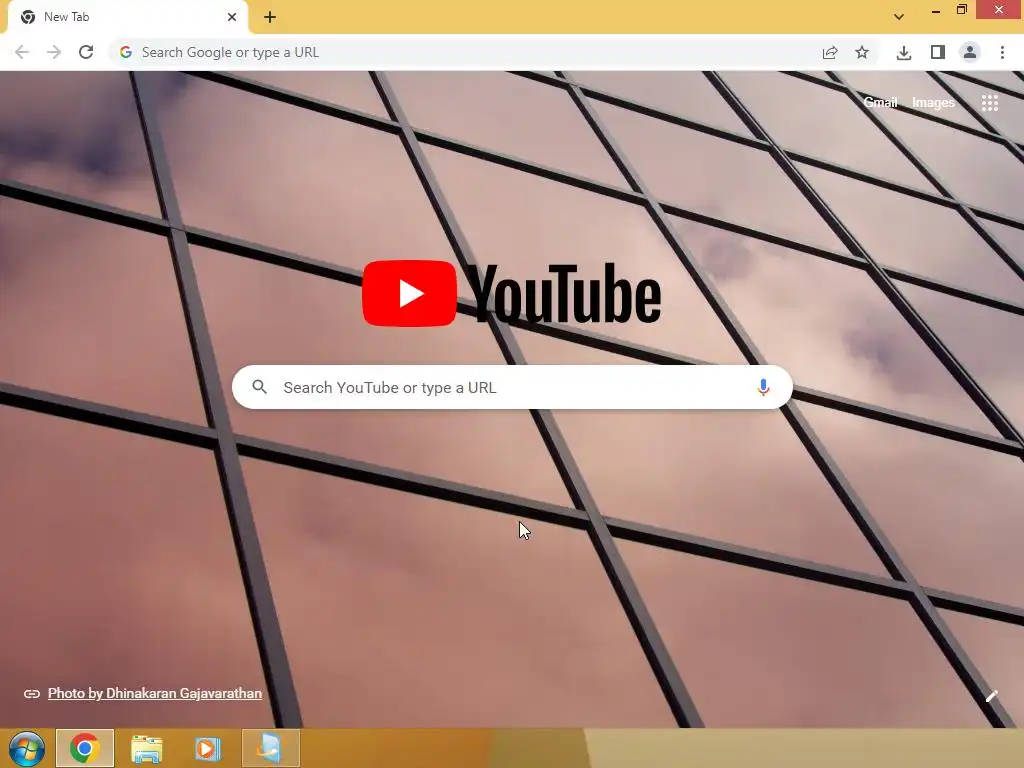1024x768 pixels.
Task: Open a new tab with plus button
Action: pos(270,17)
